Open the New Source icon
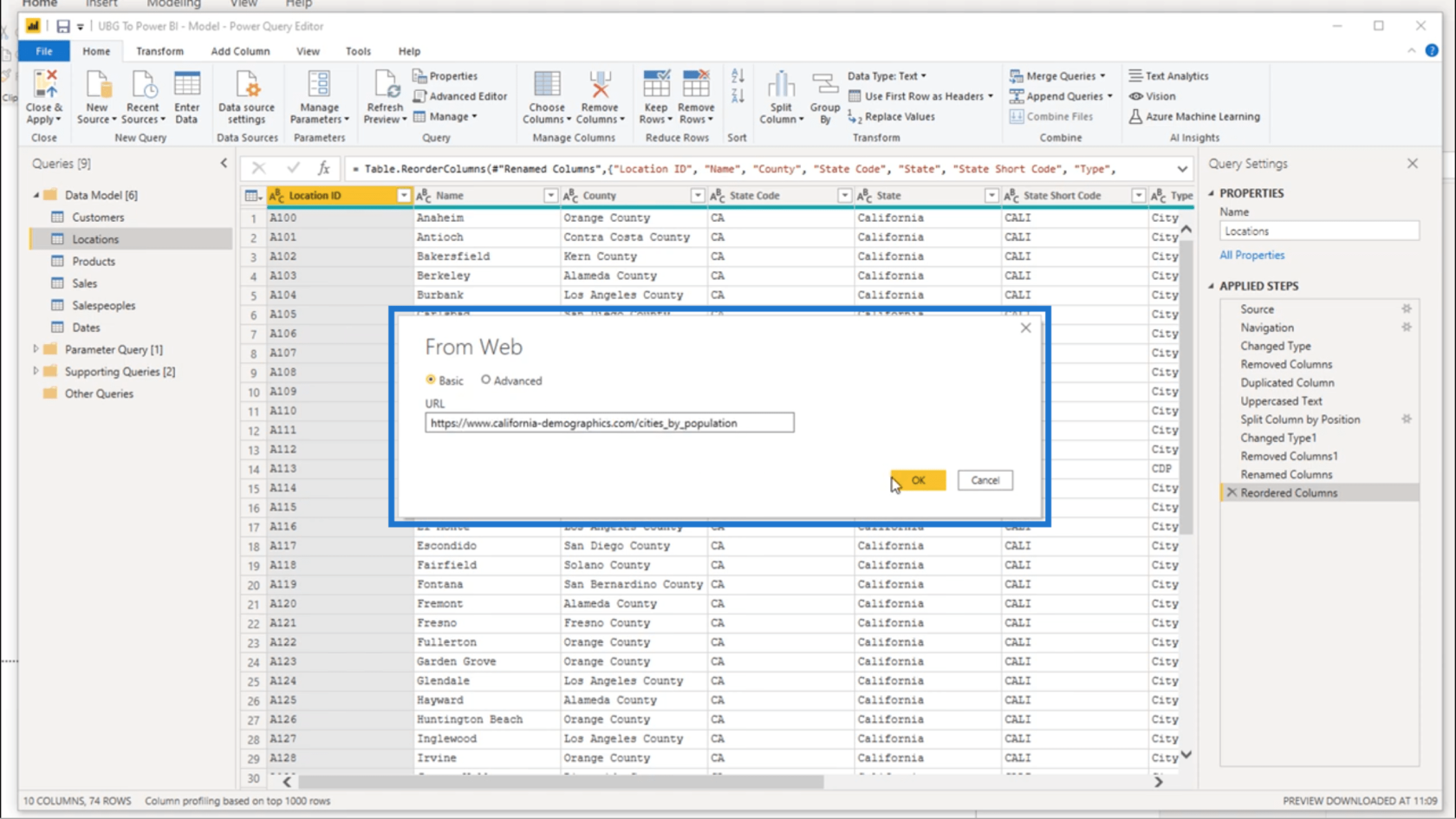The height and width of the screenshot is (819, 1456). [97, 86]
